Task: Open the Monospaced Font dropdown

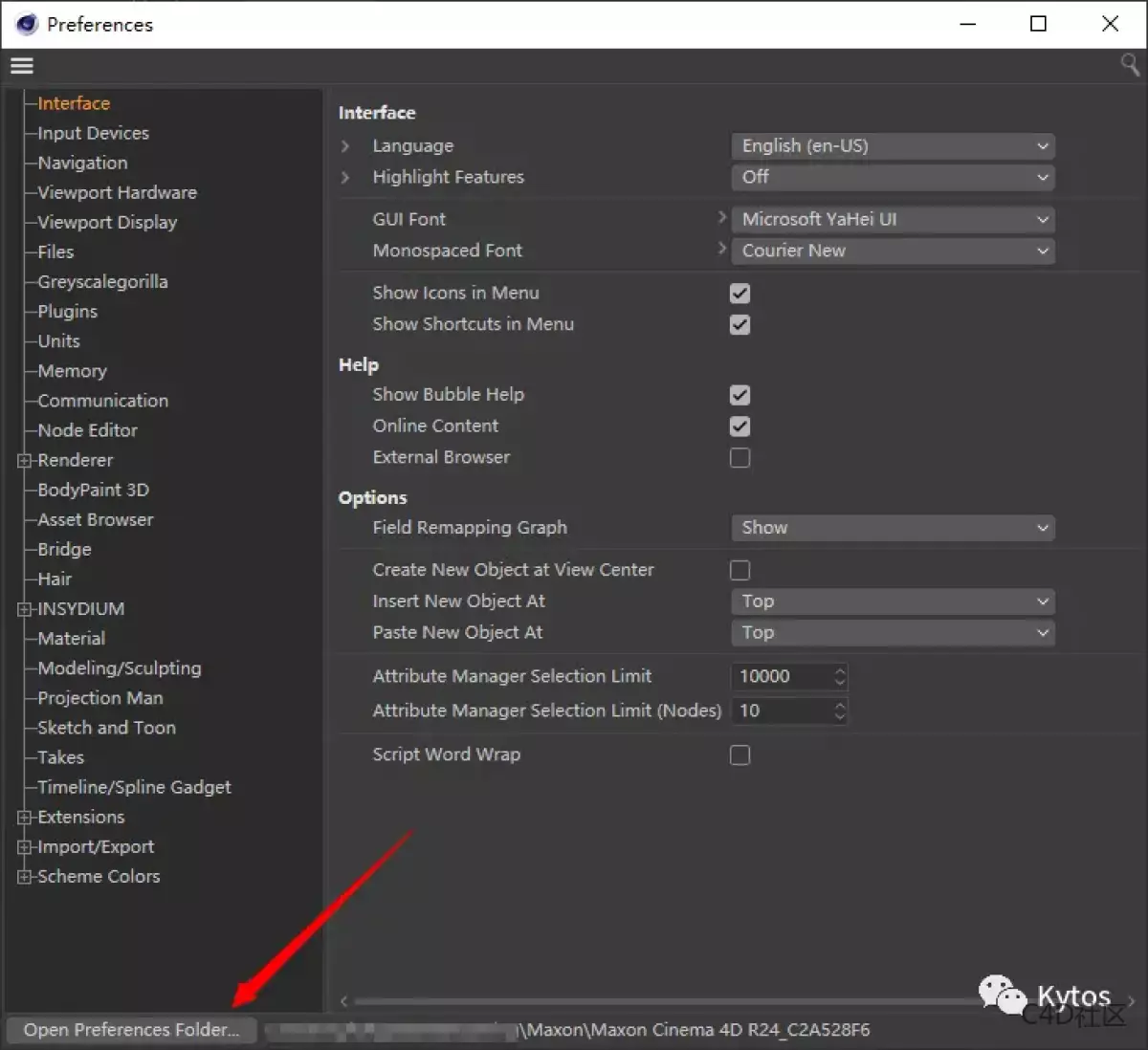Action: [892, 251]
